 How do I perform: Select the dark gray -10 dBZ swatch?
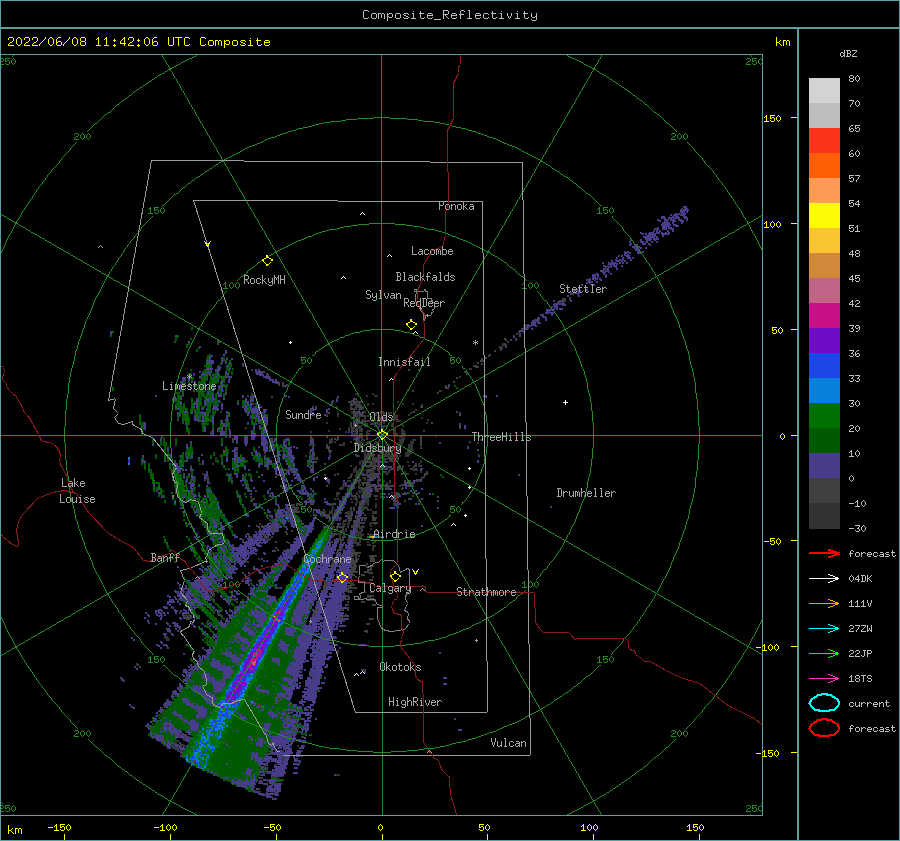(824, 516)
